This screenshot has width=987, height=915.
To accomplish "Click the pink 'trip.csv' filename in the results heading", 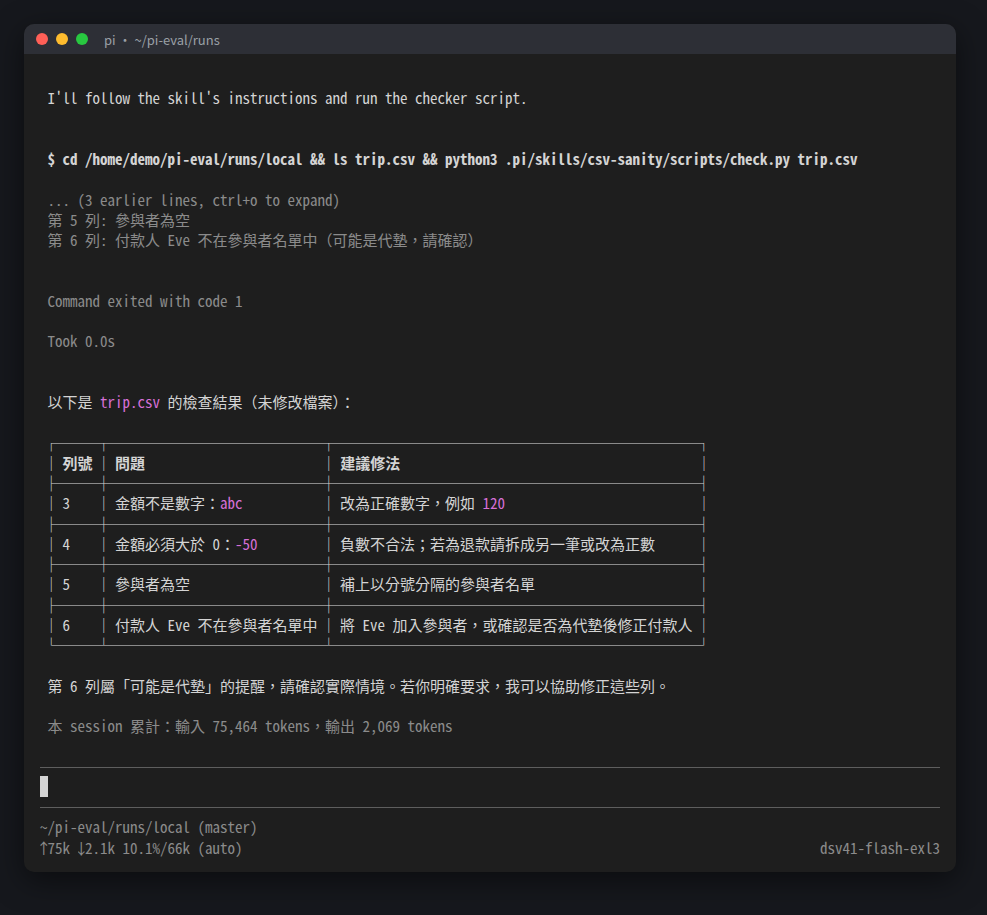I will pos(130,403).
